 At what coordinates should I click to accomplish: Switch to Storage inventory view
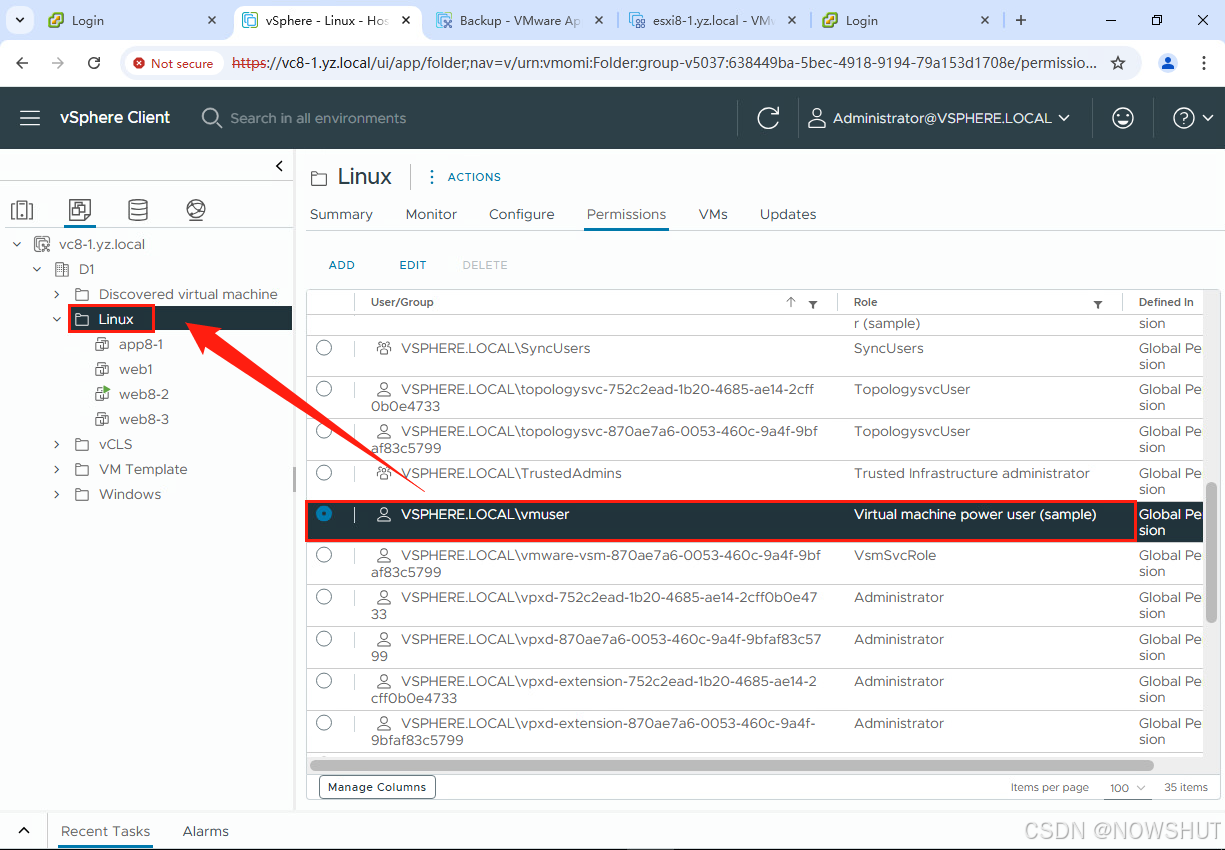pyautogui.click(x=138, y=210)
